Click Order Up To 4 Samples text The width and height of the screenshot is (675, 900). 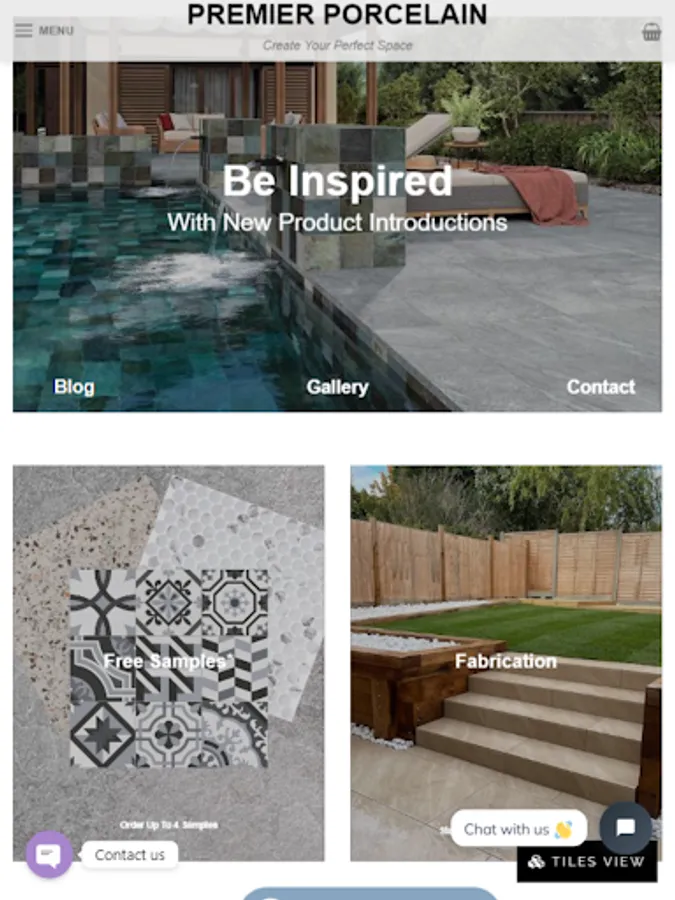pos(169,825)
